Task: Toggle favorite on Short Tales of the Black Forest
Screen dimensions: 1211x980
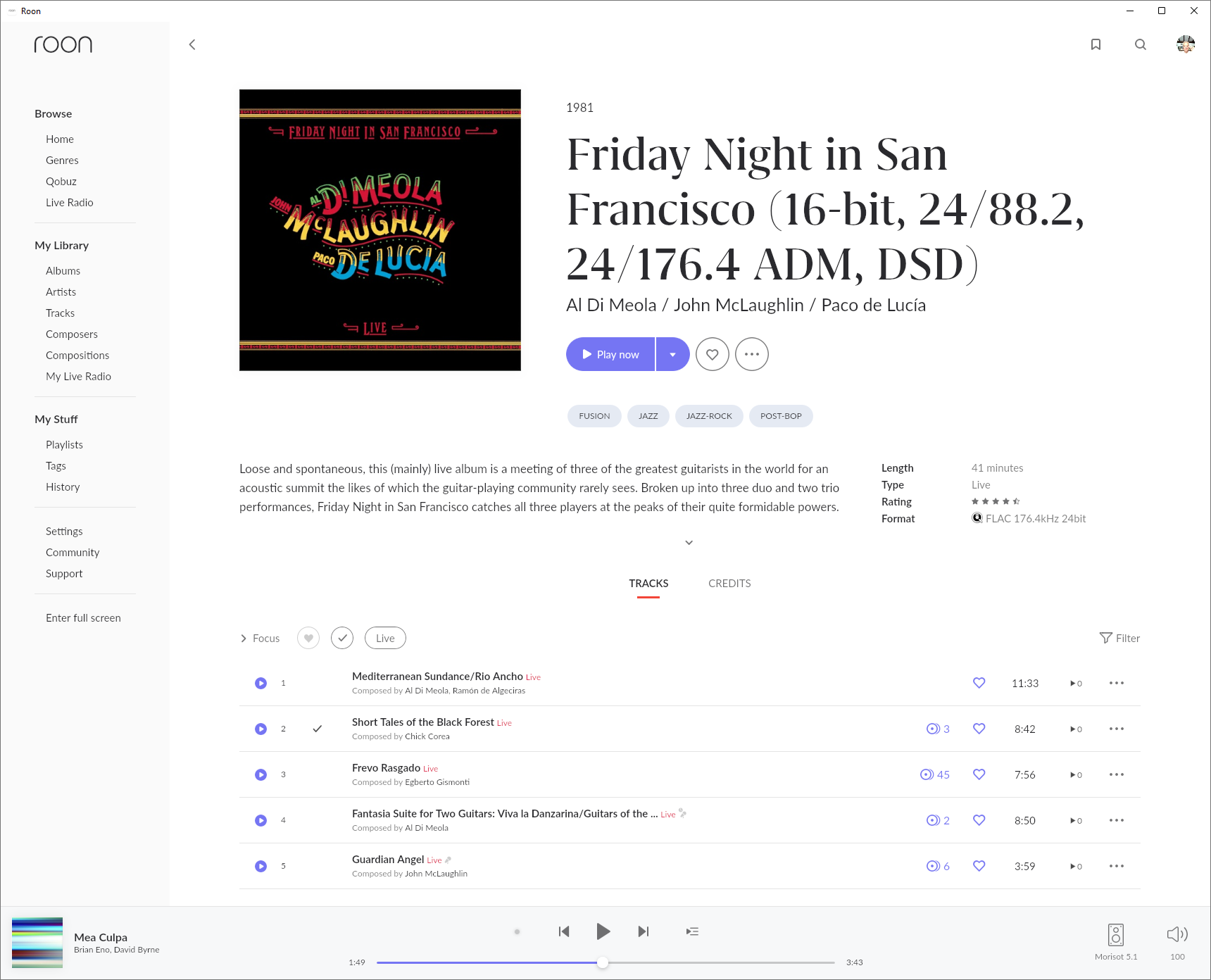Action: pos(979,729)
